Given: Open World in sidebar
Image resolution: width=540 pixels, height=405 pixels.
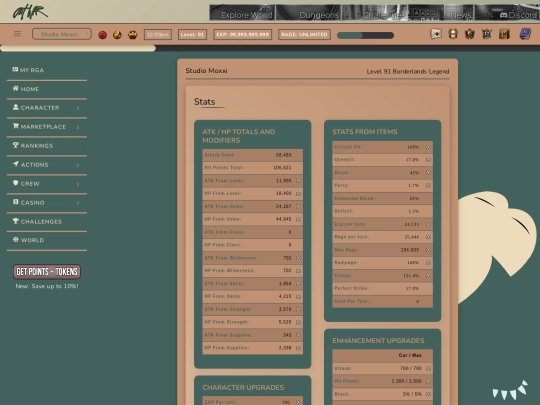Looking at the screenshot, I should tap(28, 240).
